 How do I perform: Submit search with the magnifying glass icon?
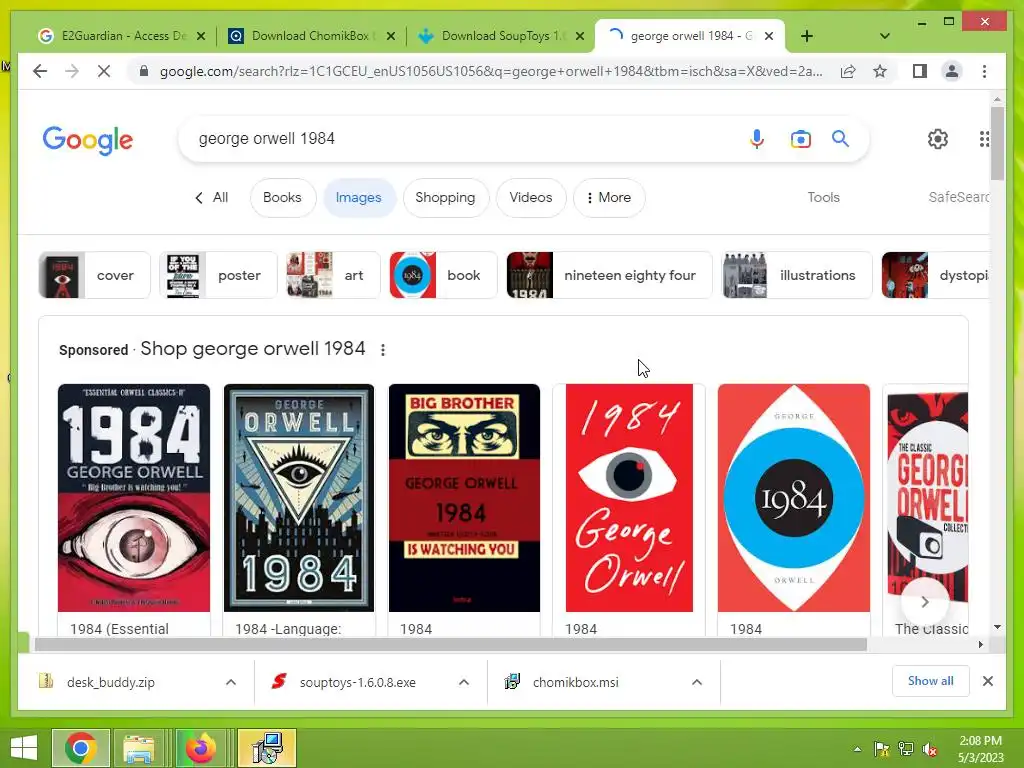pyautogui.click(x=840, y=138)
